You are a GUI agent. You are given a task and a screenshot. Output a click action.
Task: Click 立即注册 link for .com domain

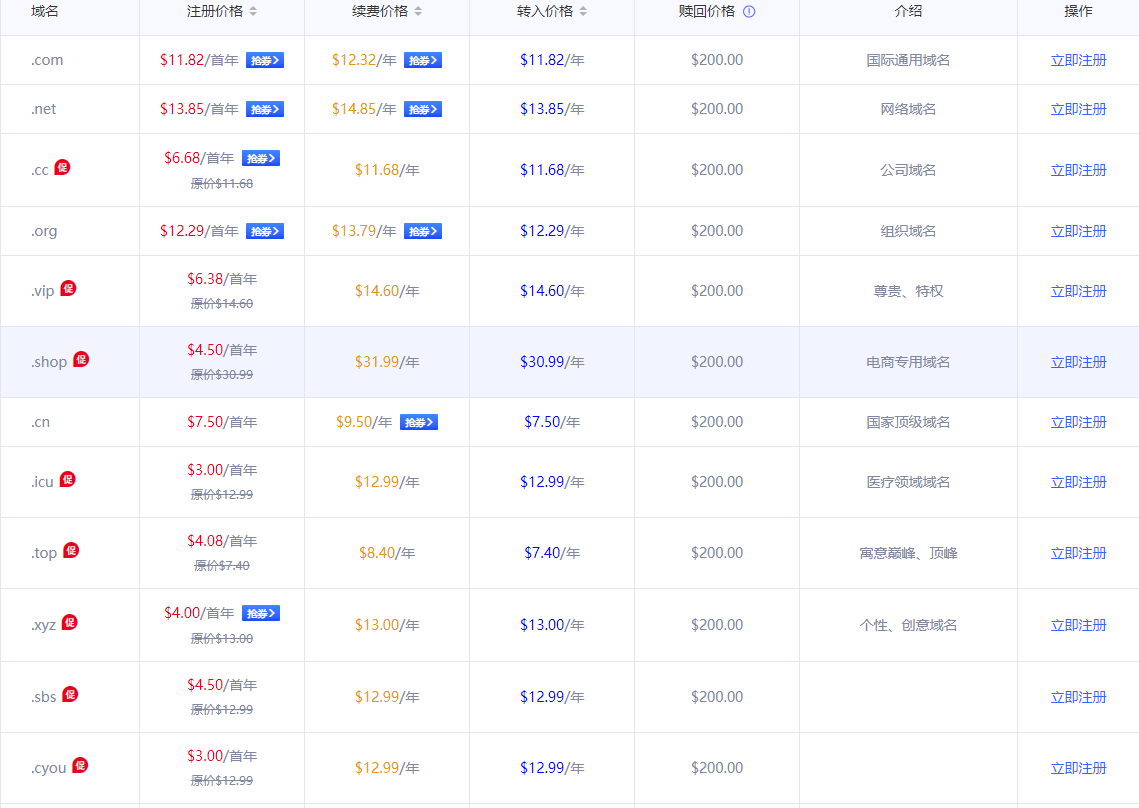pos(1078,60)
